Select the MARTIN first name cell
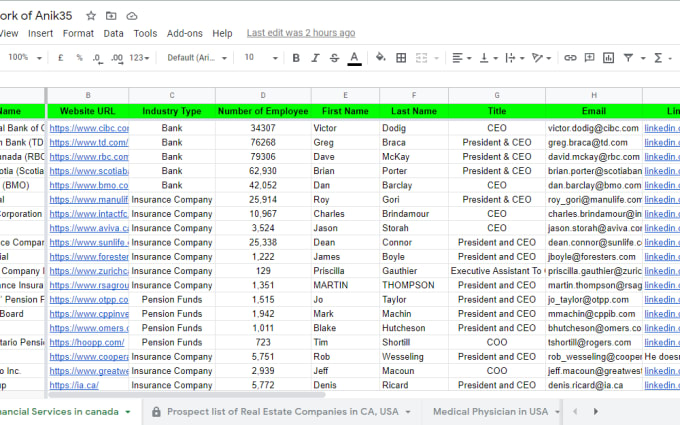 345,285
